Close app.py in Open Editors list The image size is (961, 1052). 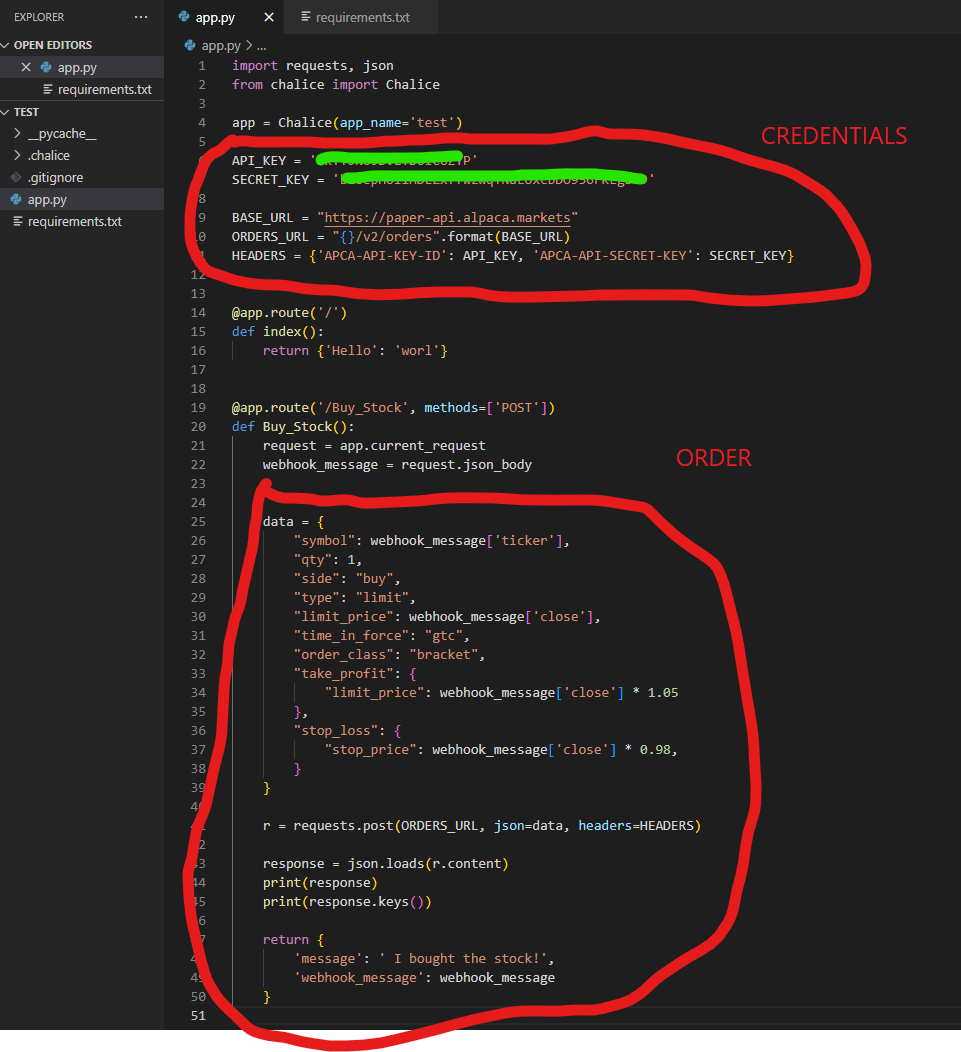click(x=26, y=67)
